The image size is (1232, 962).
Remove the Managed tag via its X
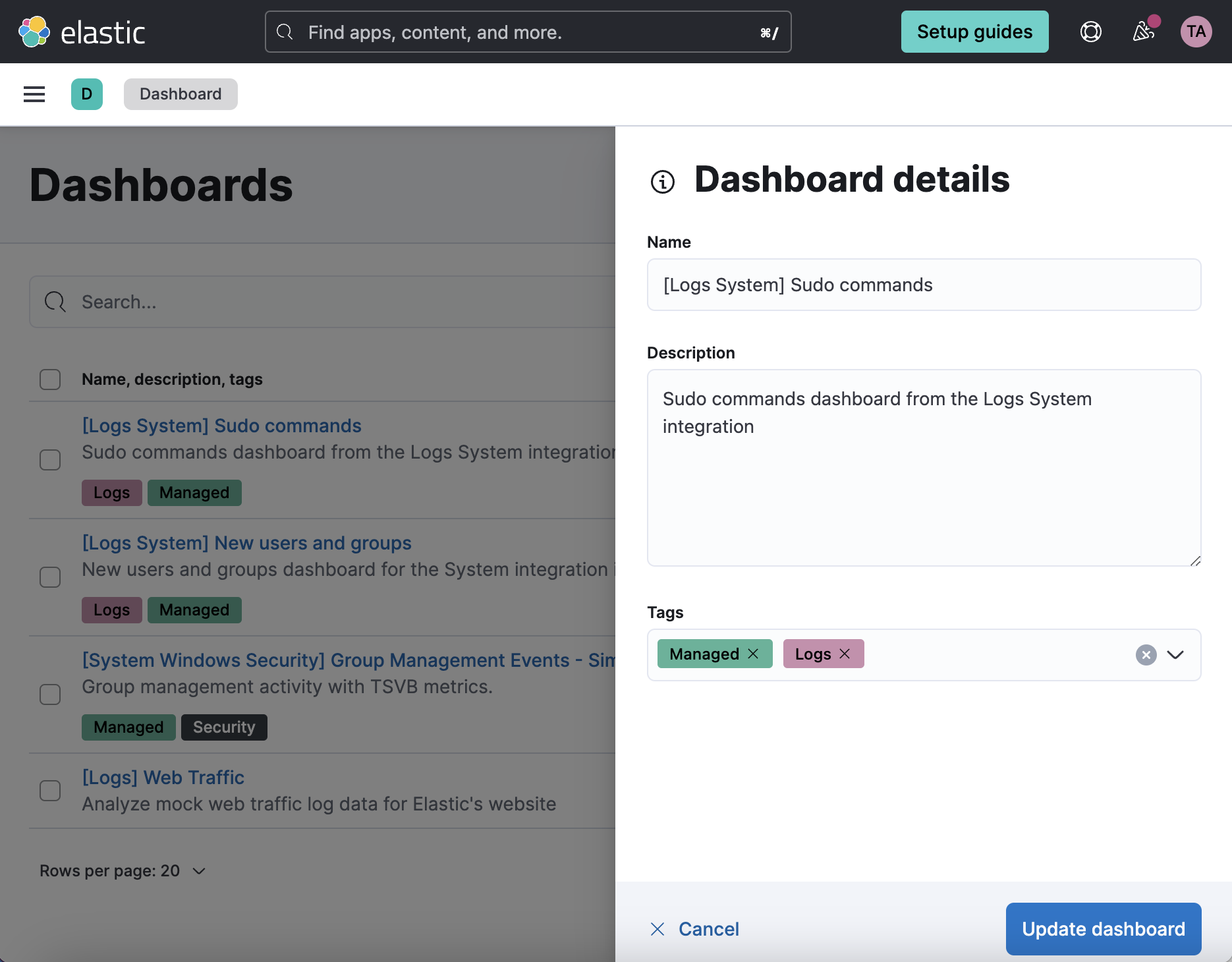coord(754,654)
